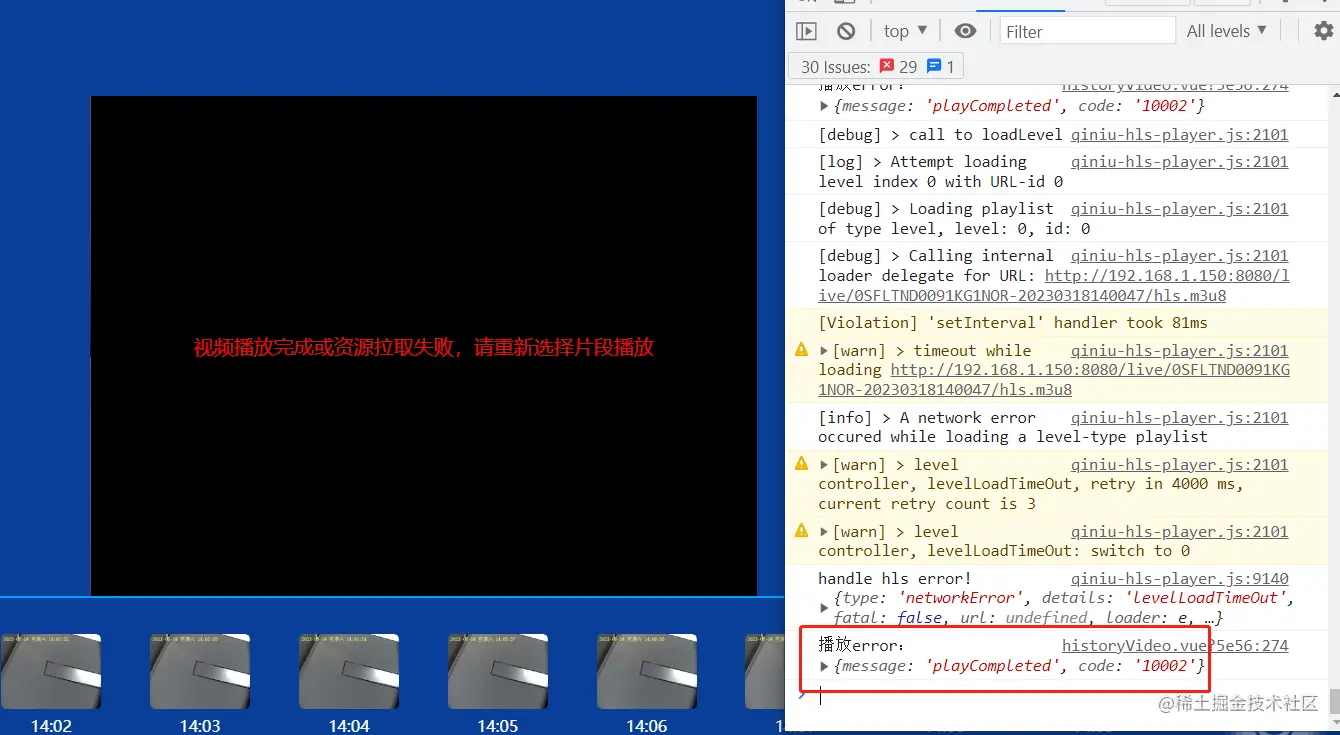Focus the console Filter input field
This screenshot has width=1340, height=735.
click(x=1087, y=31)
